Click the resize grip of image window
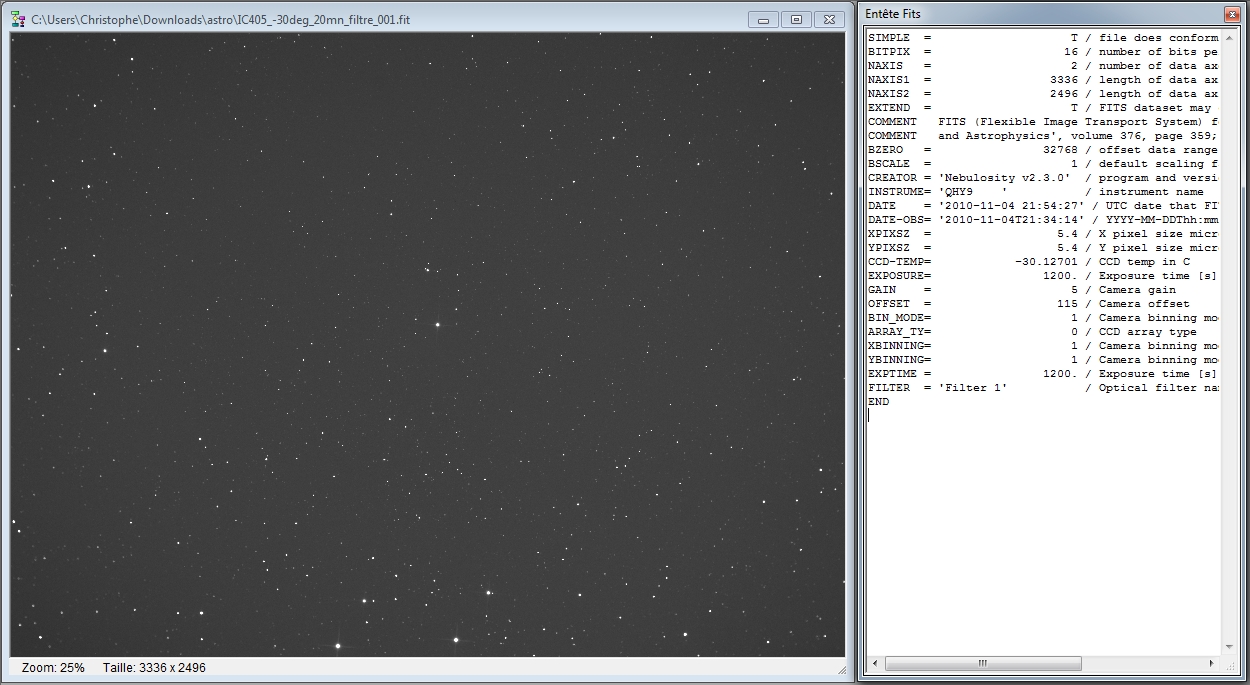This screenshot has width=1250, height=685. pos(840,669)
